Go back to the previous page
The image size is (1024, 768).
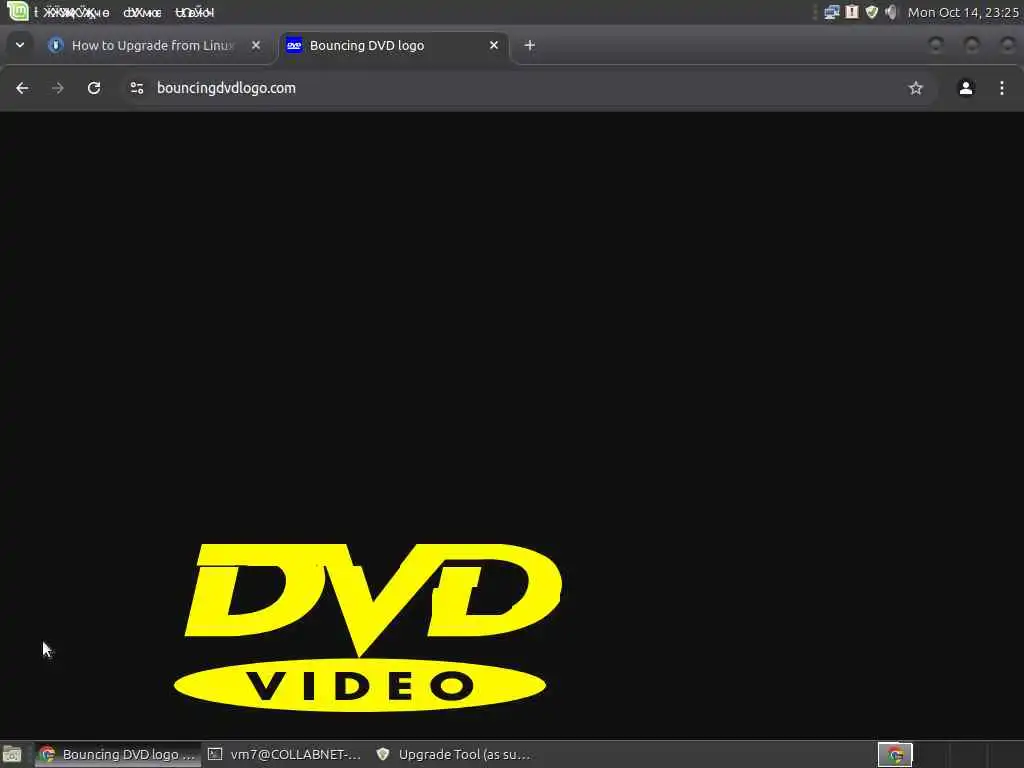pos(22,88)
